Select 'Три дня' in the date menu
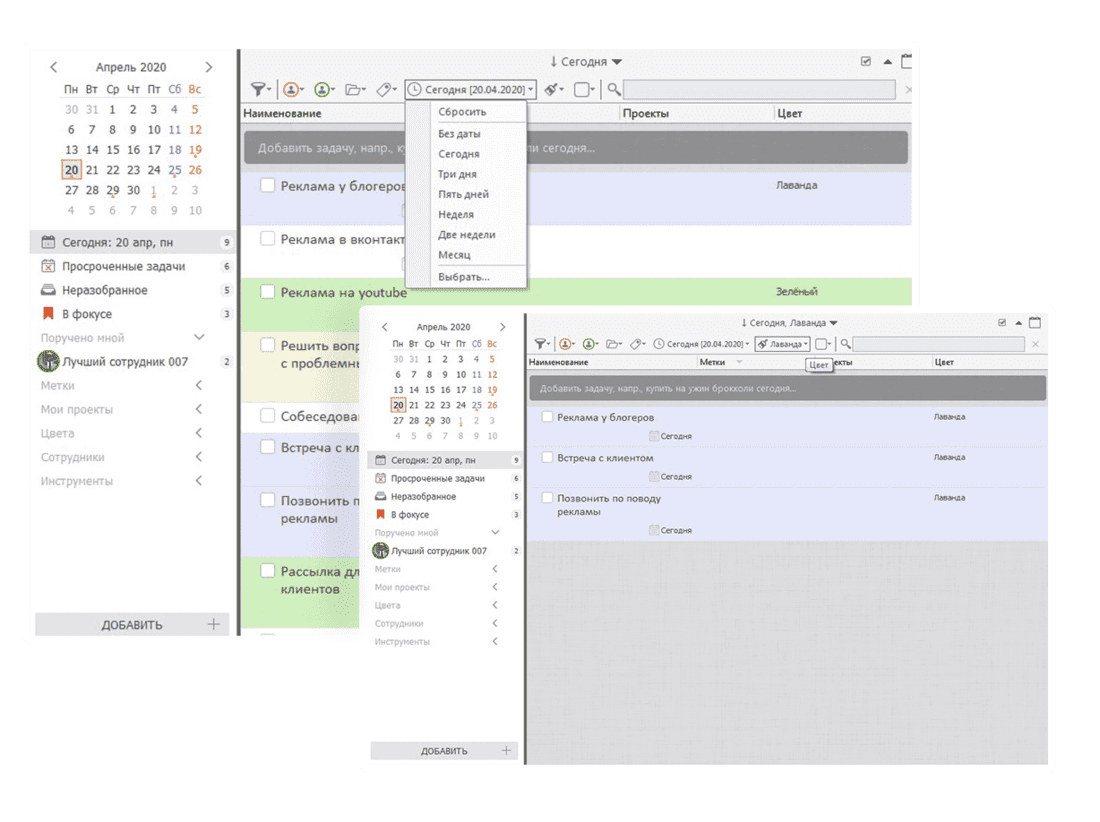 (x=457, y=174)
